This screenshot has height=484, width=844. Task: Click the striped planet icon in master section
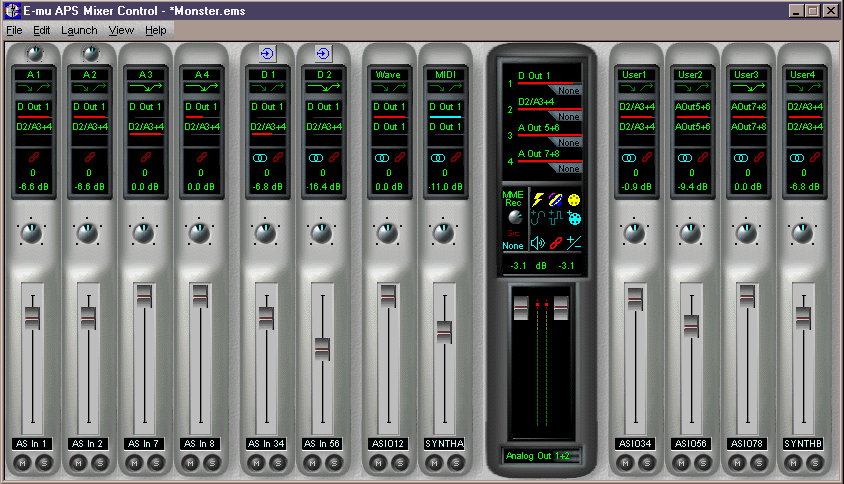pyautogui.click(x=555, y=200)
